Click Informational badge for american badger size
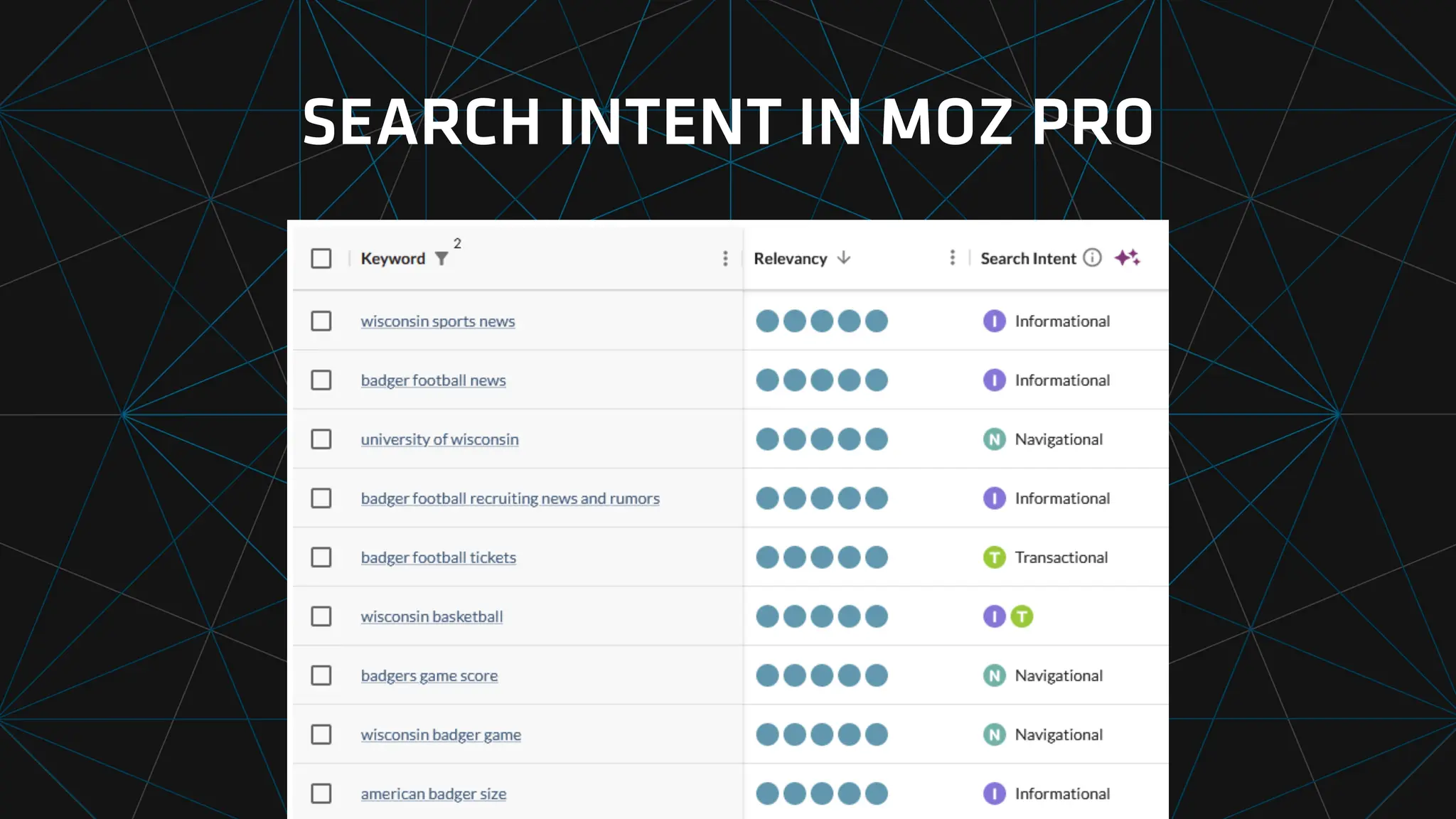This screenshot has height=819, width=1456. click(994, 793)
